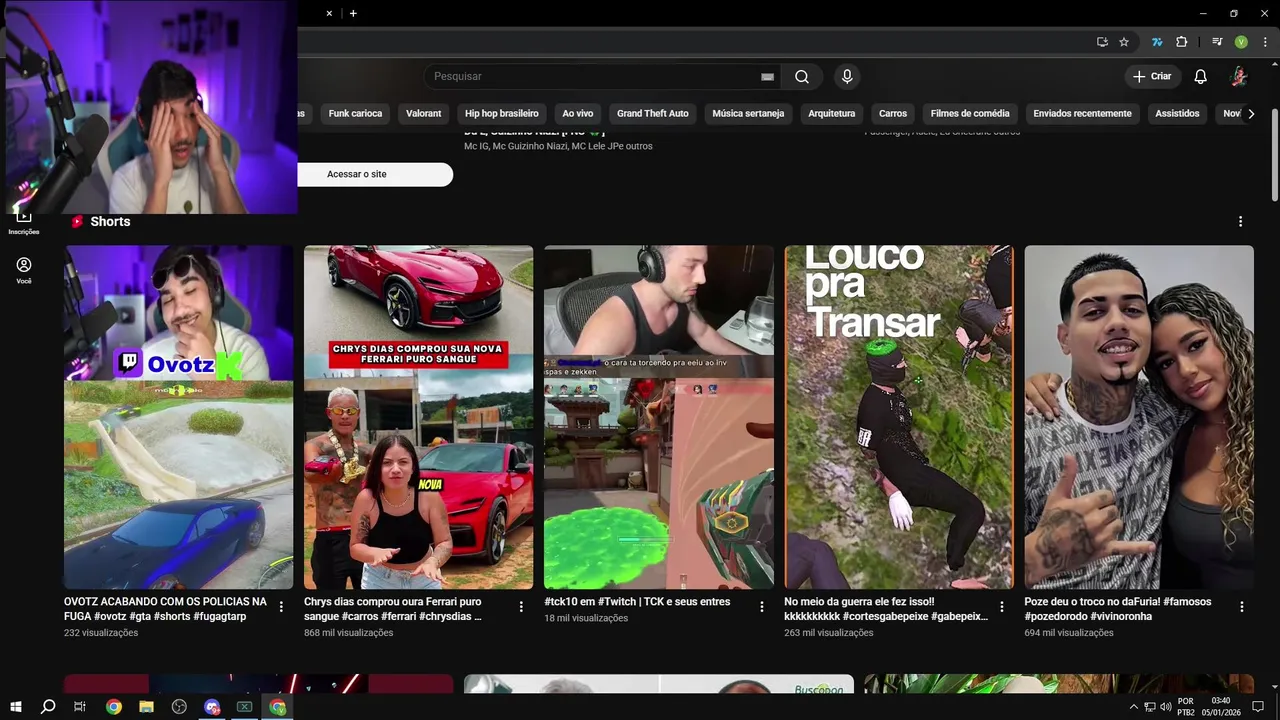Select the Carros chip
Image resolution: width=1280 pixels, height=720 pixels.
coord(893,114)
